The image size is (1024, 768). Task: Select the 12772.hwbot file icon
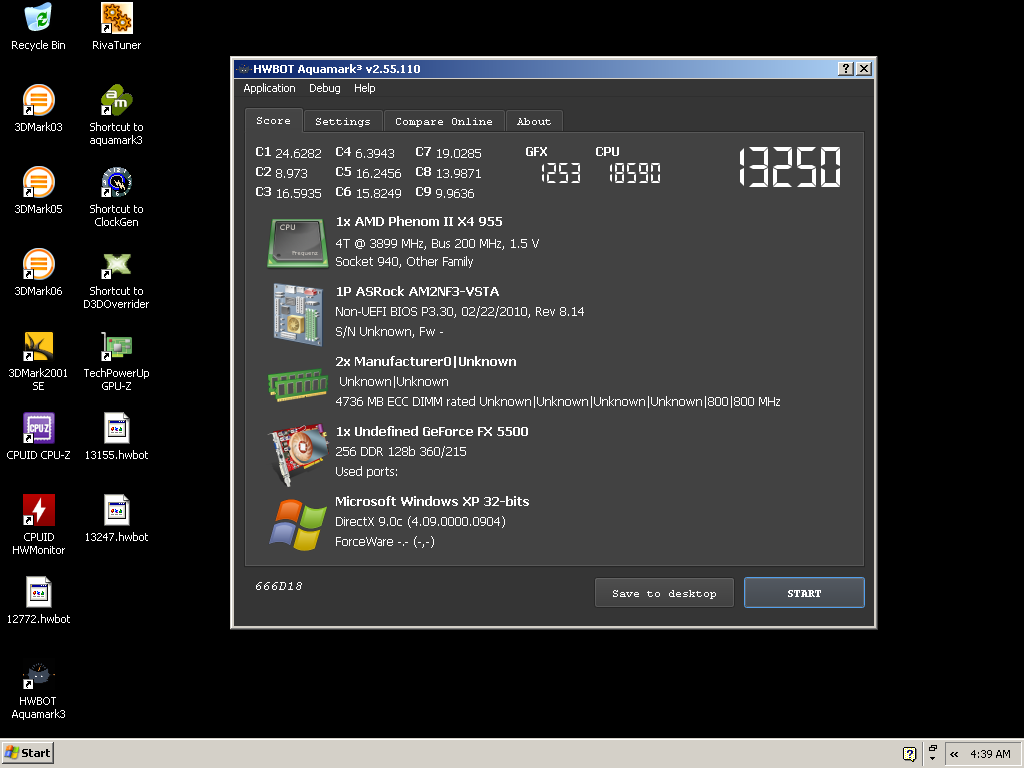pyautogui.click(x=39, y=601)
